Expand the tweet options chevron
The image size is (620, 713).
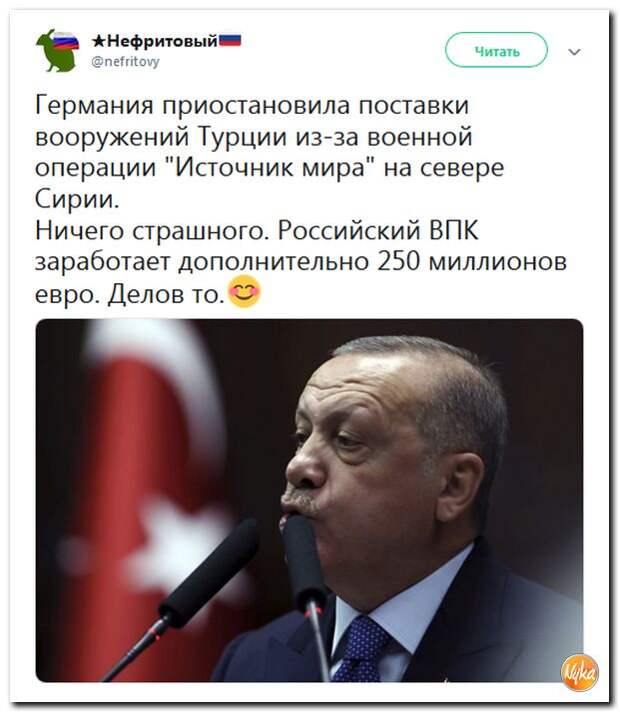pyautogui.click(x=575, y=52)
